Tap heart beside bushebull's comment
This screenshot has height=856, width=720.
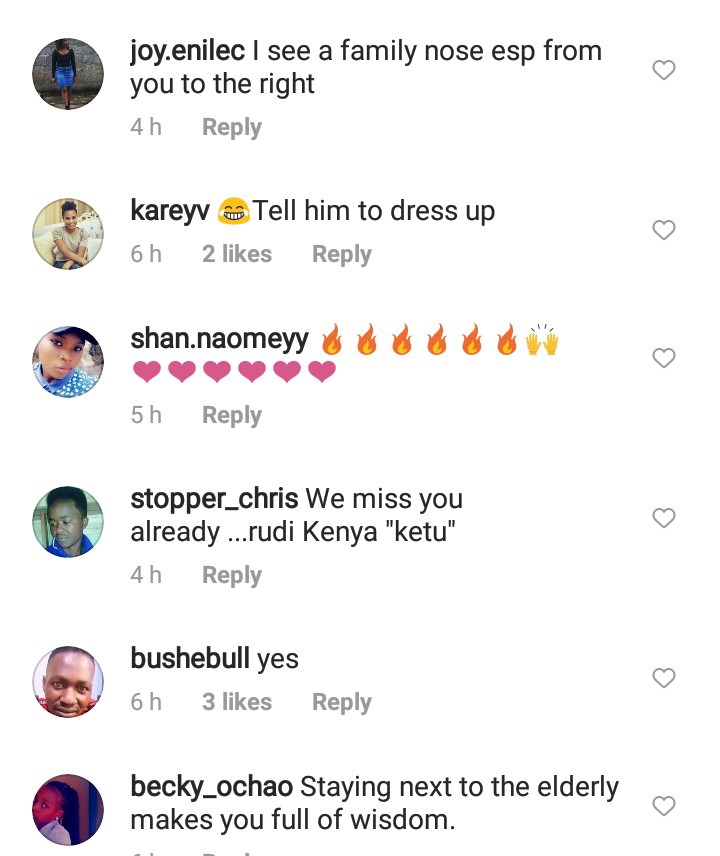coord(664,678)
